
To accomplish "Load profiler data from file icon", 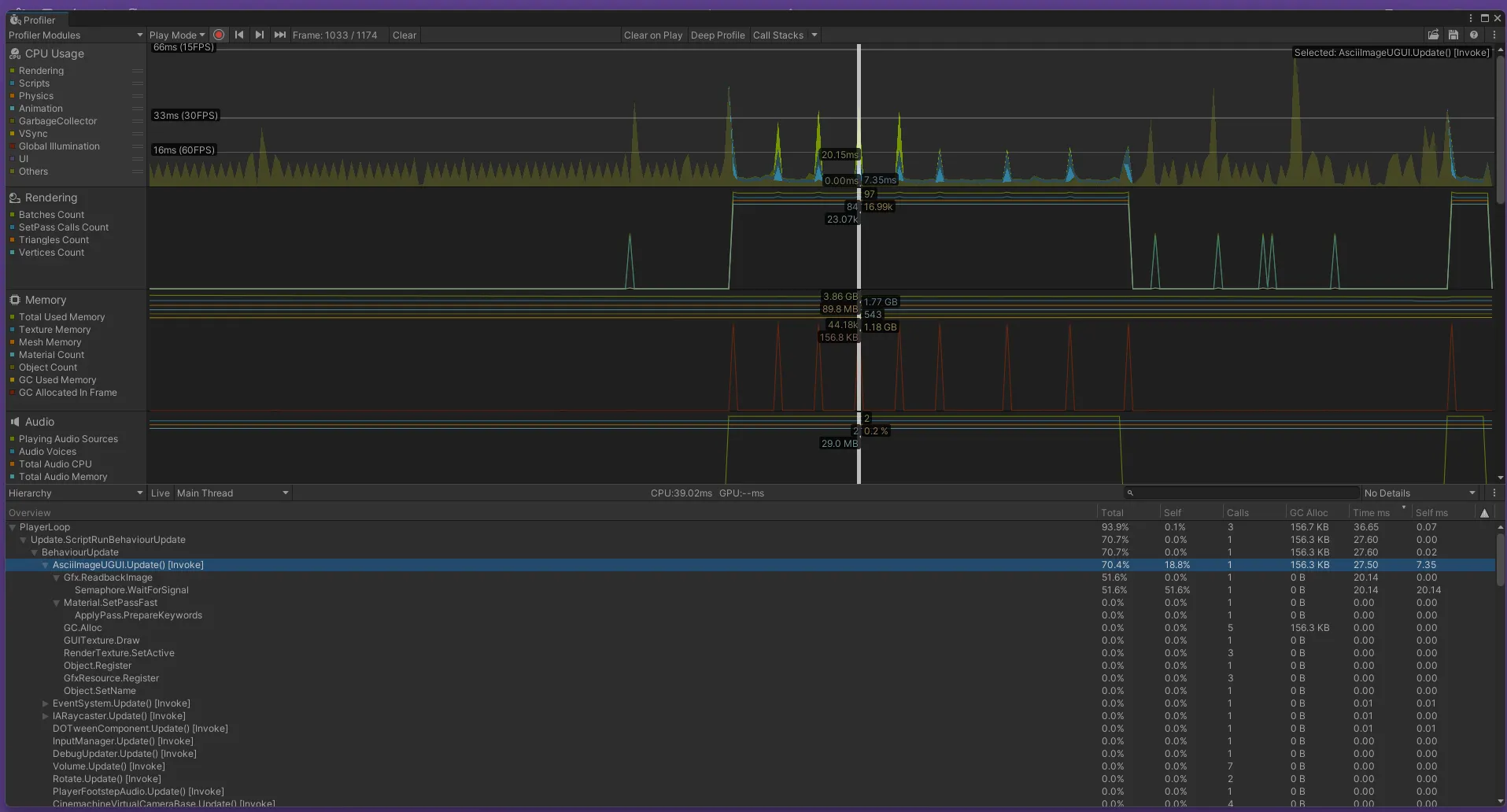I will [1433, 35].
